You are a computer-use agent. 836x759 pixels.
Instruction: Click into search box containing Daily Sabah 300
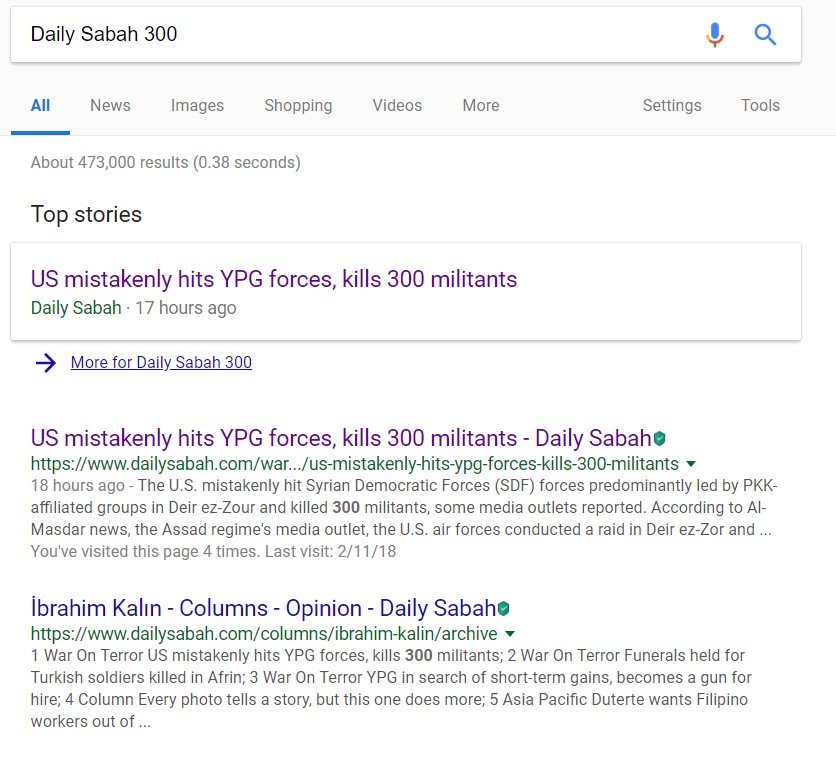[x=363, y=35]
